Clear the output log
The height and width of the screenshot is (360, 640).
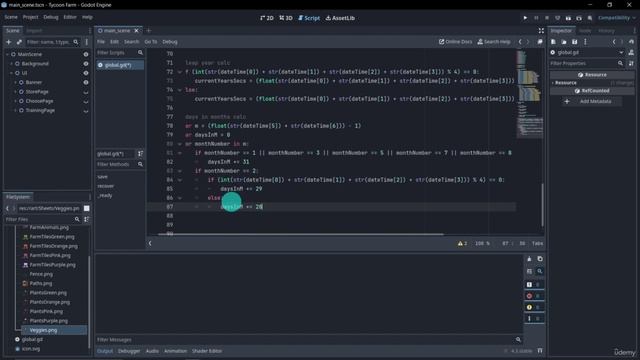[x=529, y=259]
